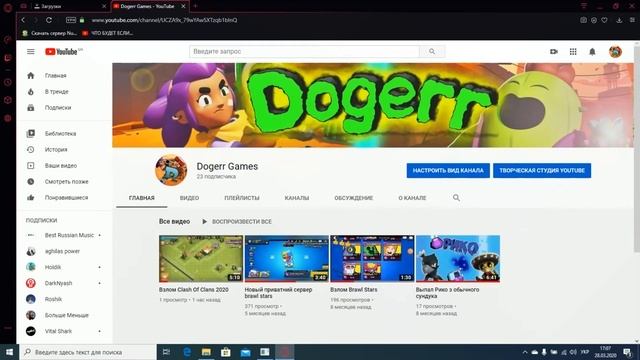Click ВОСПРОИЗВЕСТИ ВСЕ play all
This screenshot has height=360, width=640.
pos(237,222)
